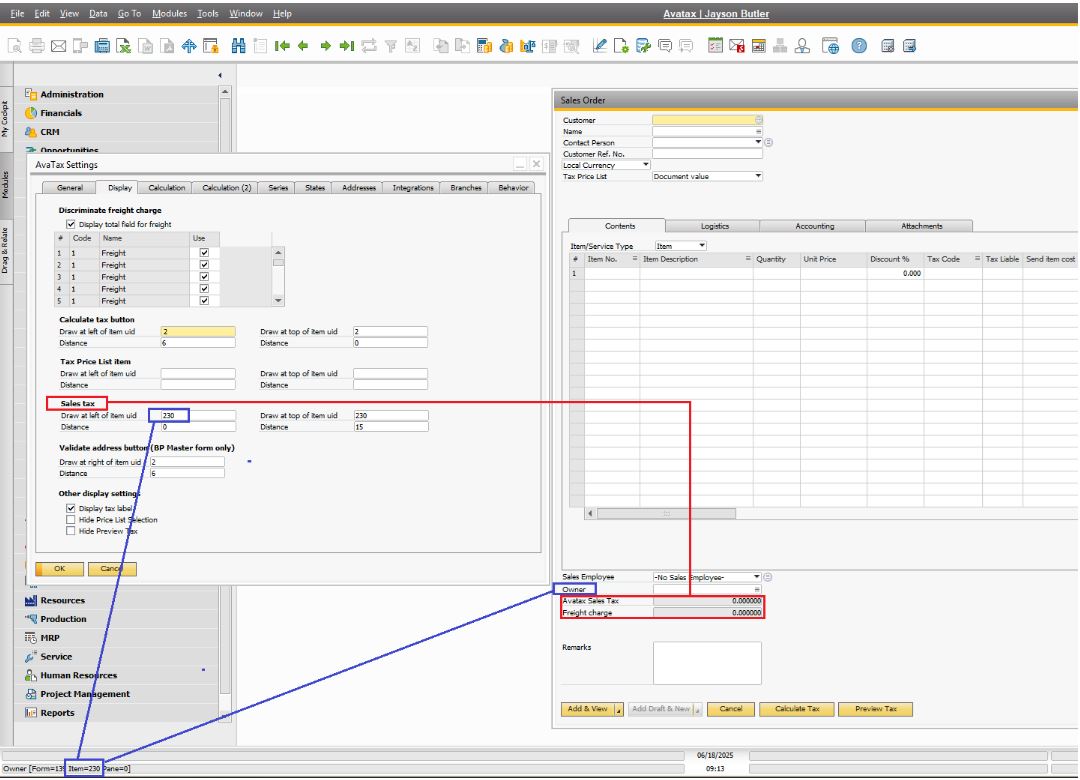1080x780 pixels.
Task: Switch to the Integrations tab
Action: [x=413, y=187]
